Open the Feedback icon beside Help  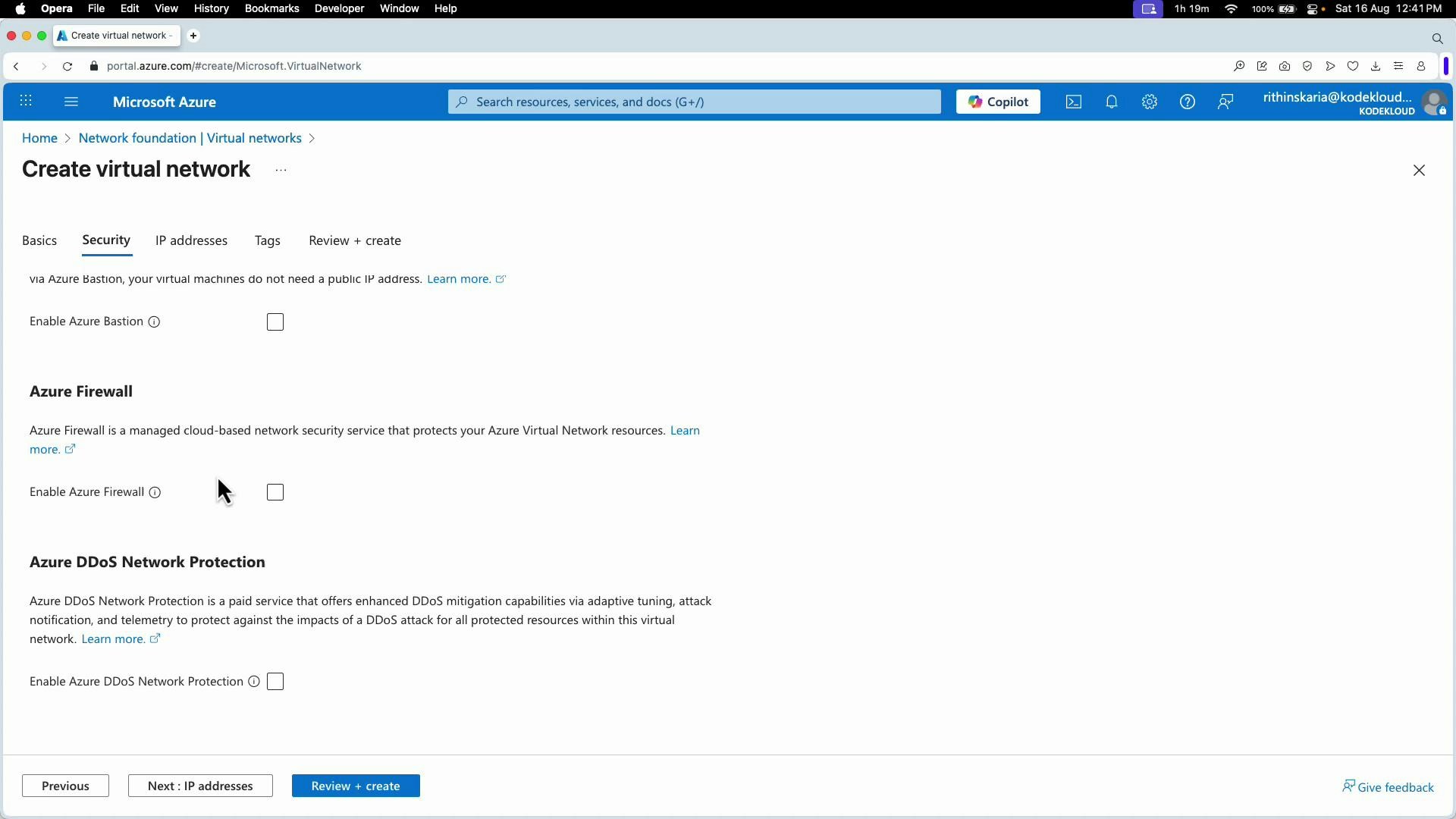(1225, 101)
